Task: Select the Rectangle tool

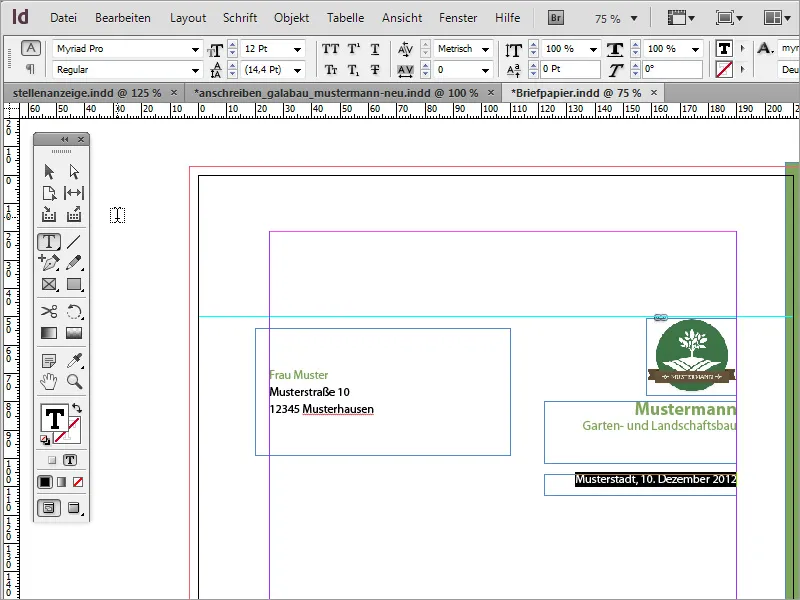Action: 74,284
